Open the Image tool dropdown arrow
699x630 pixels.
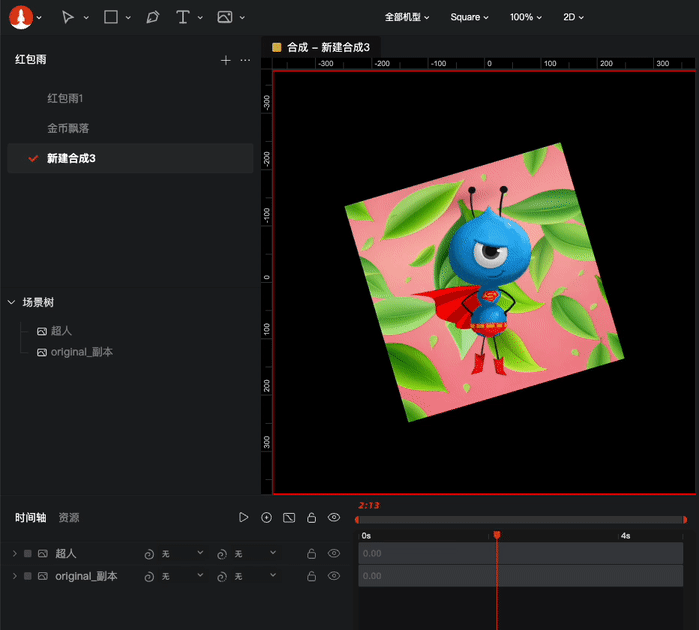coord(242,17)
